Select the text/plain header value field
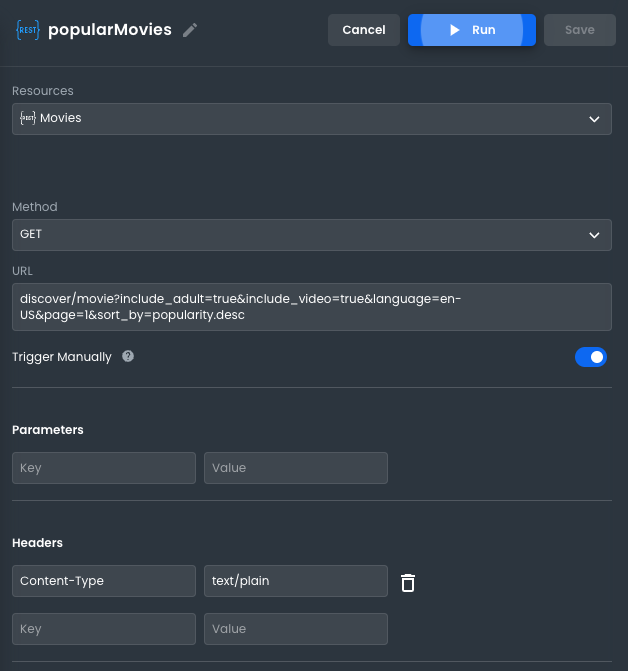 (x=295, y=581)
